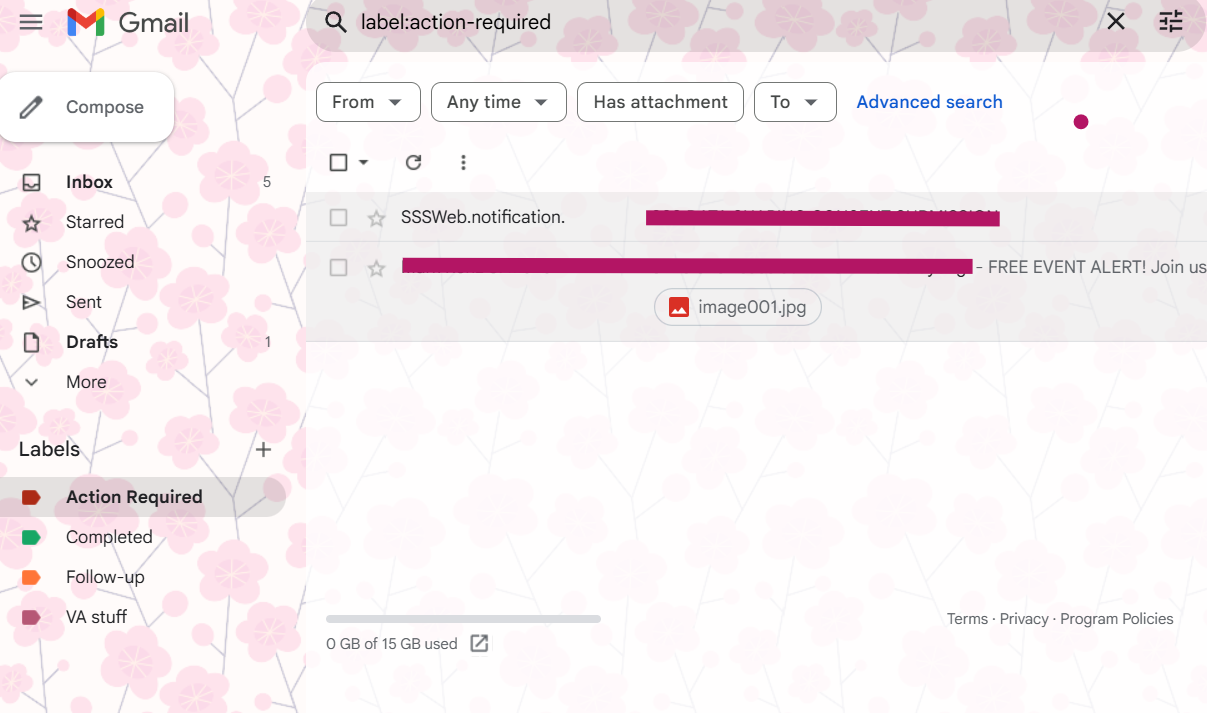
Task: Click the Snoozed clock icon
Action: (32, 262)
